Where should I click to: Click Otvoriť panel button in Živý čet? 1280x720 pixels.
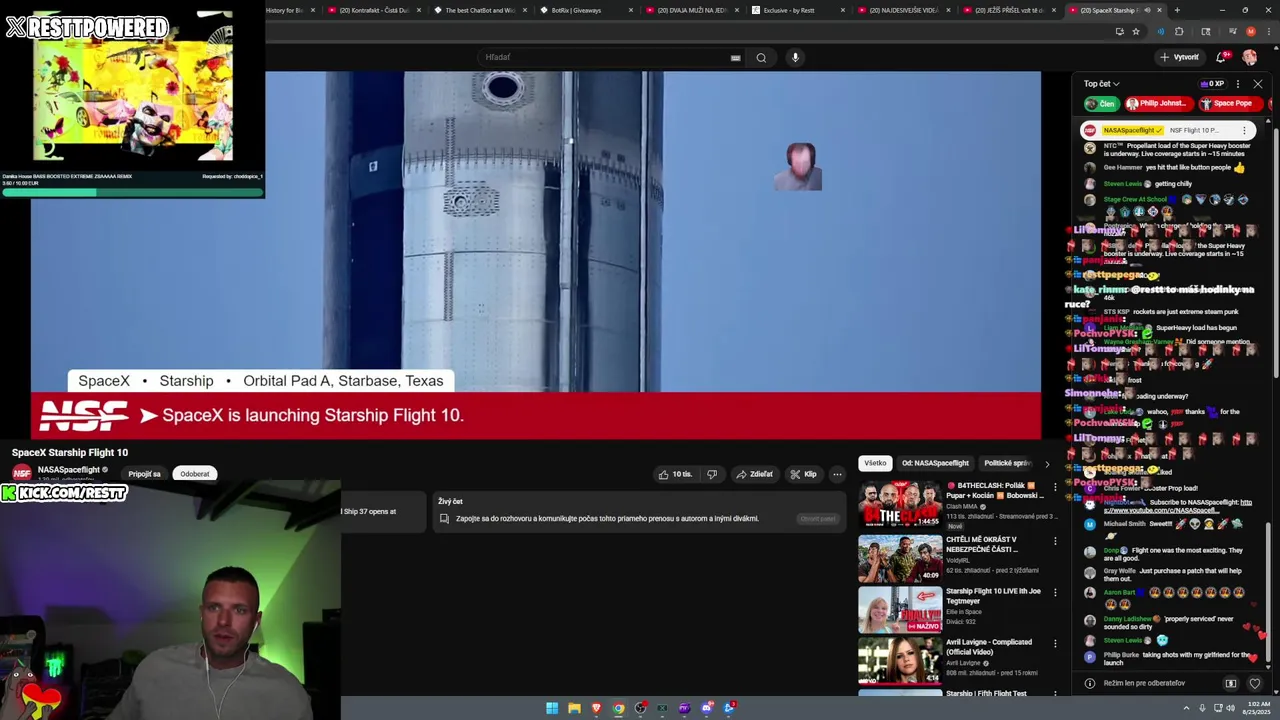click(817, 519)
